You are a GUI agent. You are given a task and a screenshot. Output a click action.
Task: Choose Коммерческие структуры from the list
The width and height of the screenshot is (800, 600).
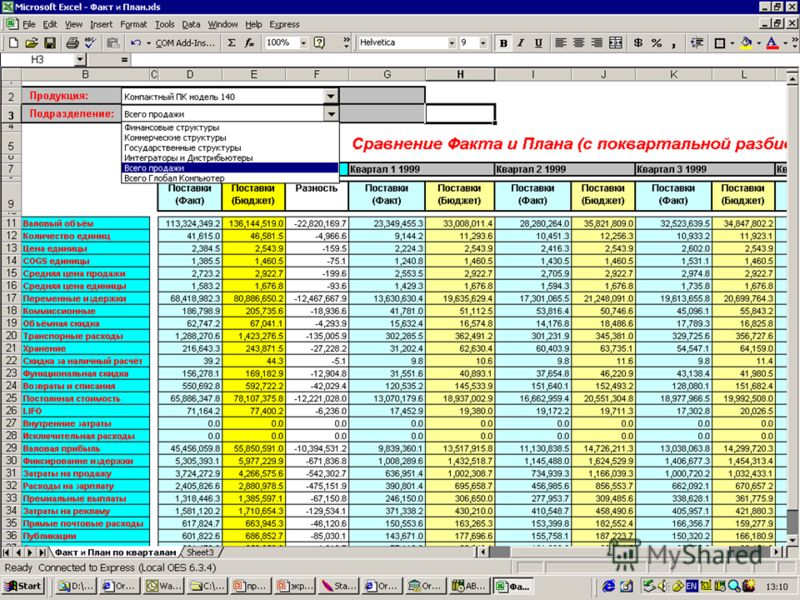point(230,138)
